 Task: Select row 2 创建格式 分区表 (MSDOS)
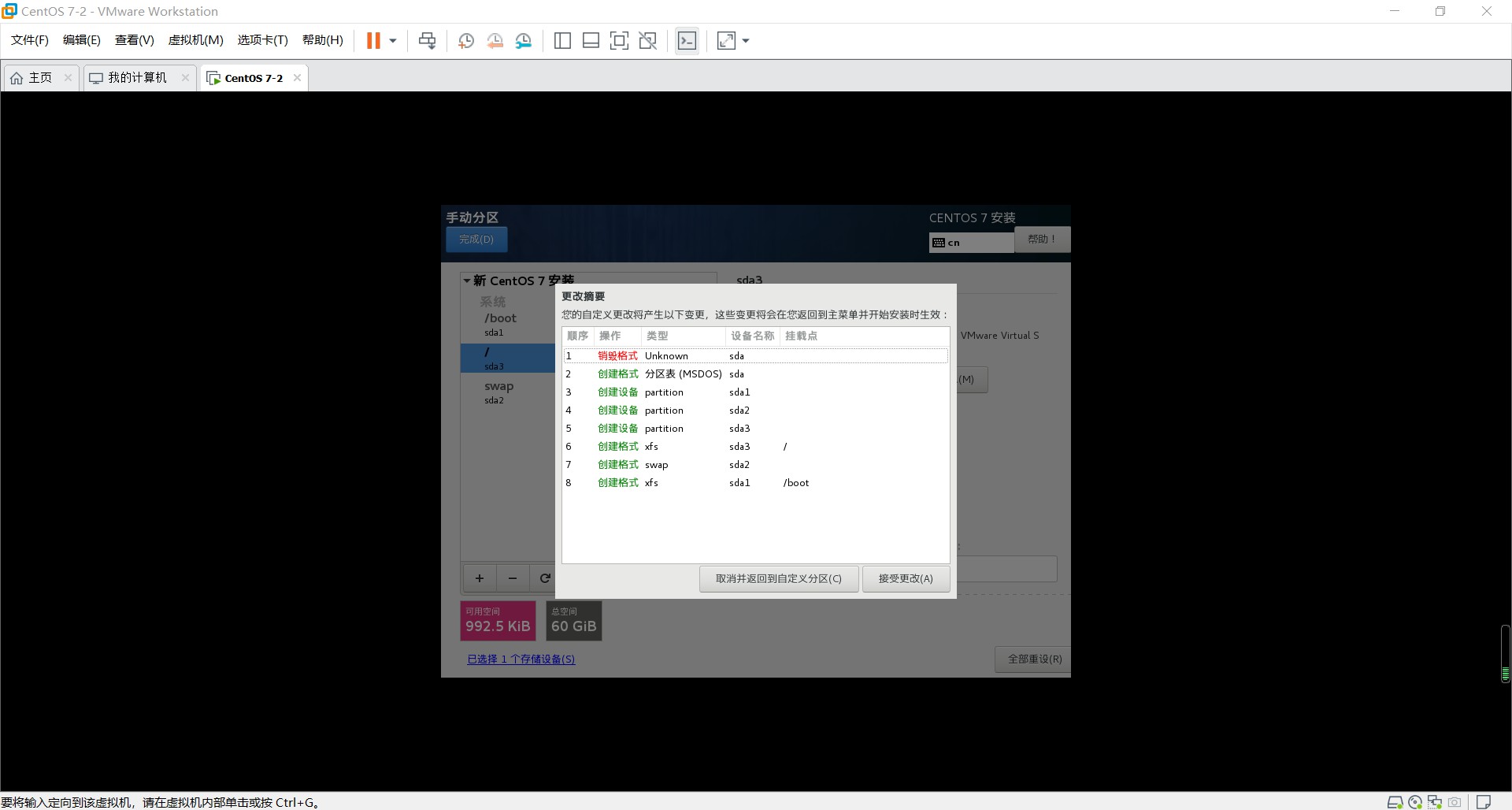tap(755, 374)
